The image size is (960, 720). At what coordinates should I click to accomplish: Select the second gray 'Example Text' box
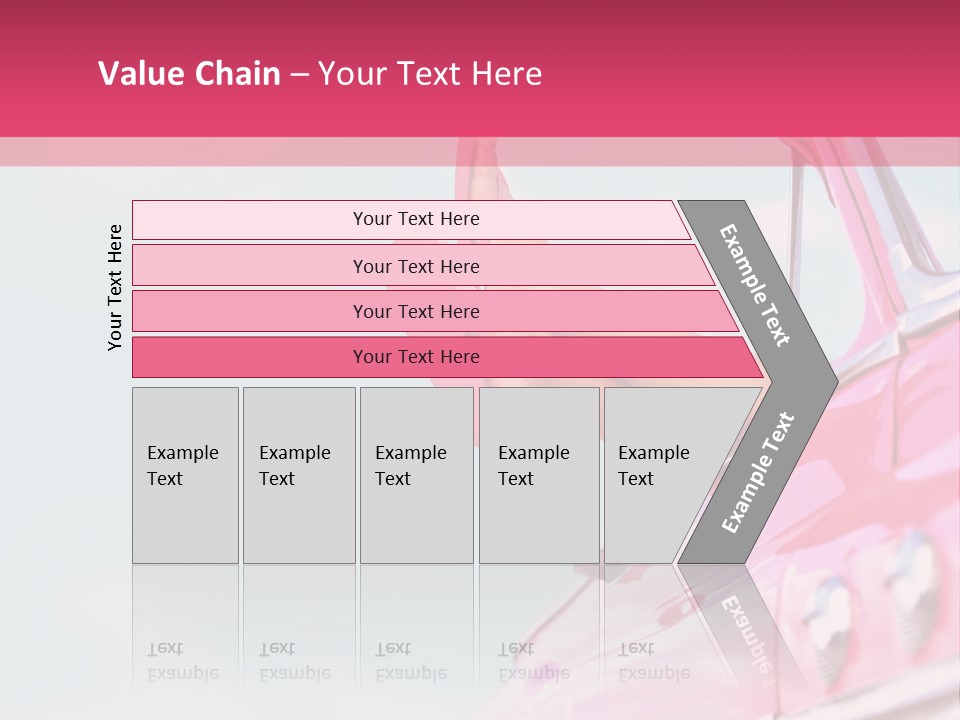[x=298, y=475]
